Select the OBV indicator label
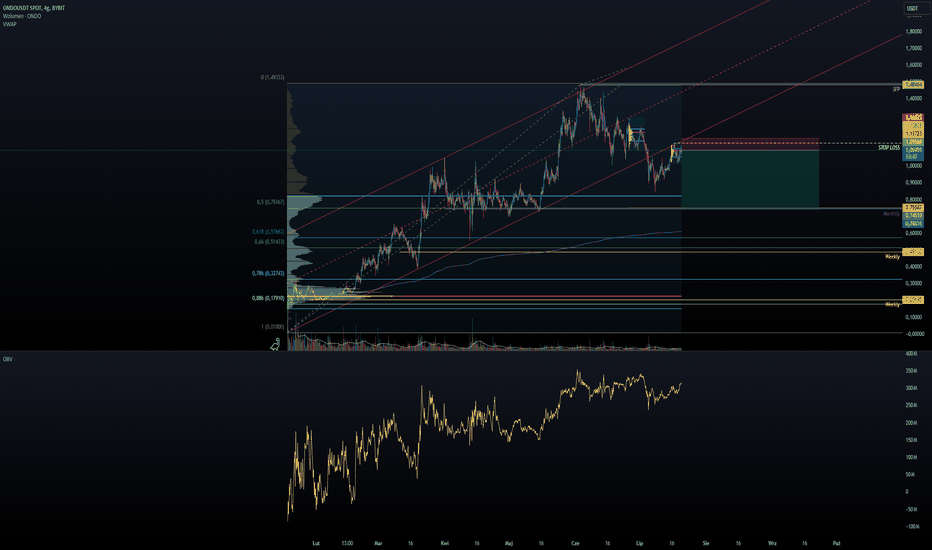 (x=8, y=359)
